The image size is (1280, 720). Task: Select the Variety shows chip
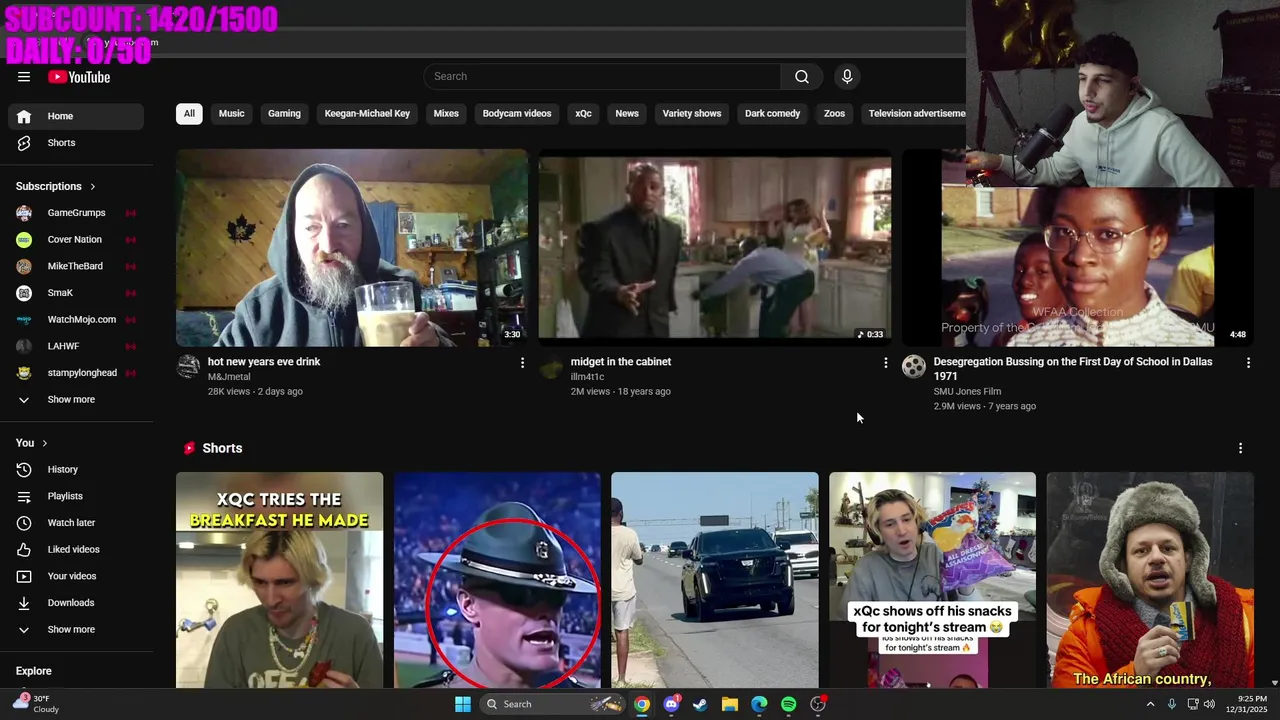coord(691,113)
